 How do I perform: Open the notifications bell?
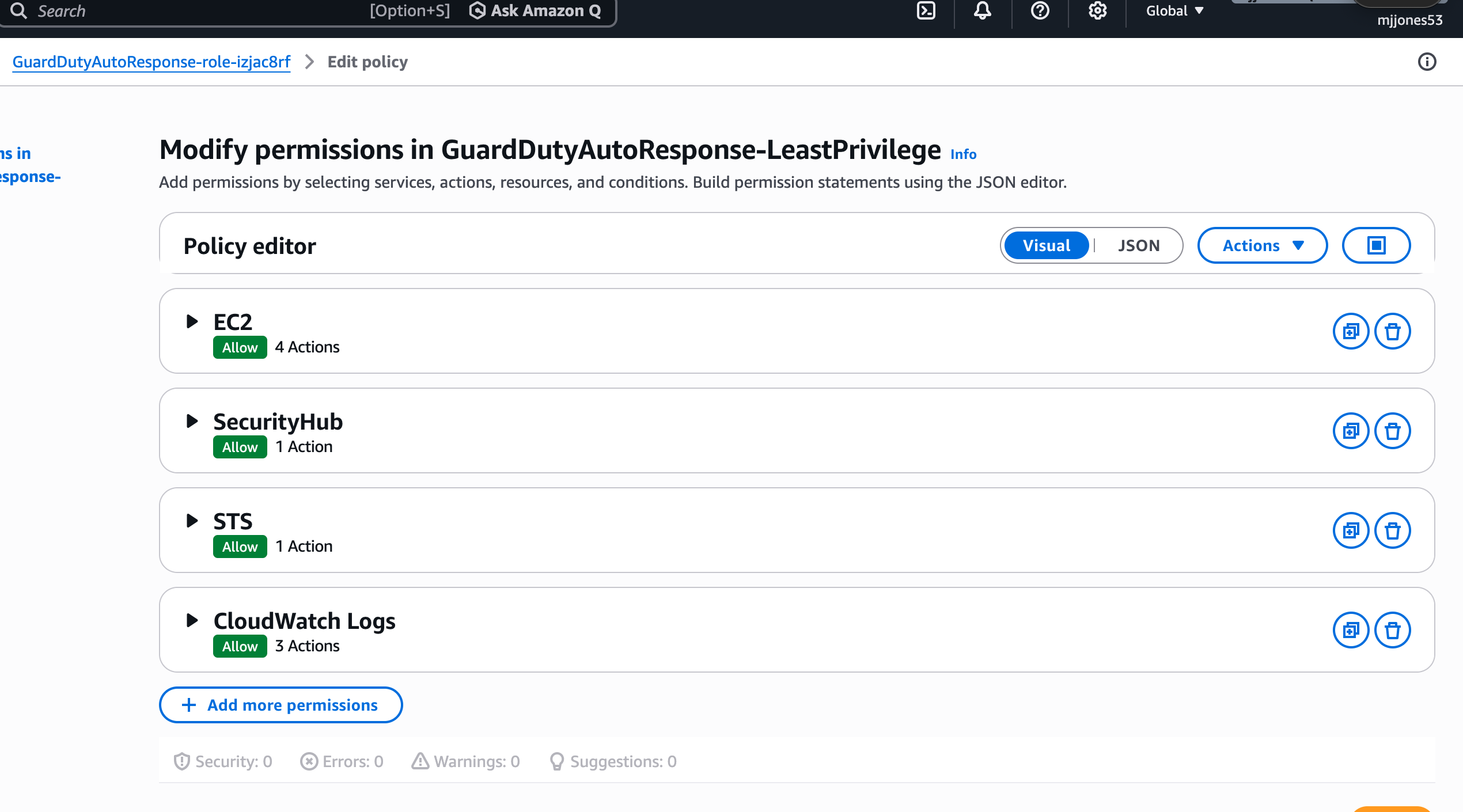coord(983,11)
